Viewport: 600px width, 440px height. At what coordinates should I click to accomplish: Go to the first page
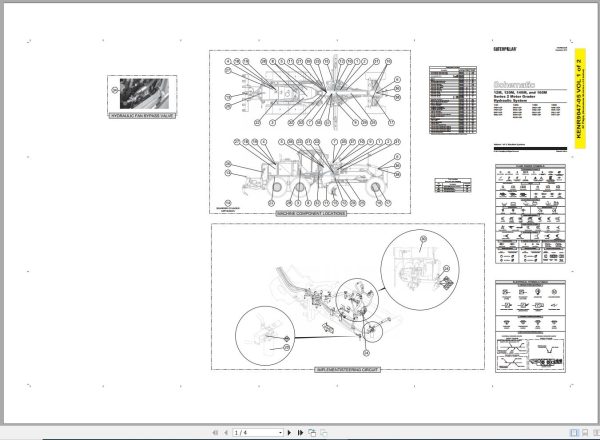[215, 432]
